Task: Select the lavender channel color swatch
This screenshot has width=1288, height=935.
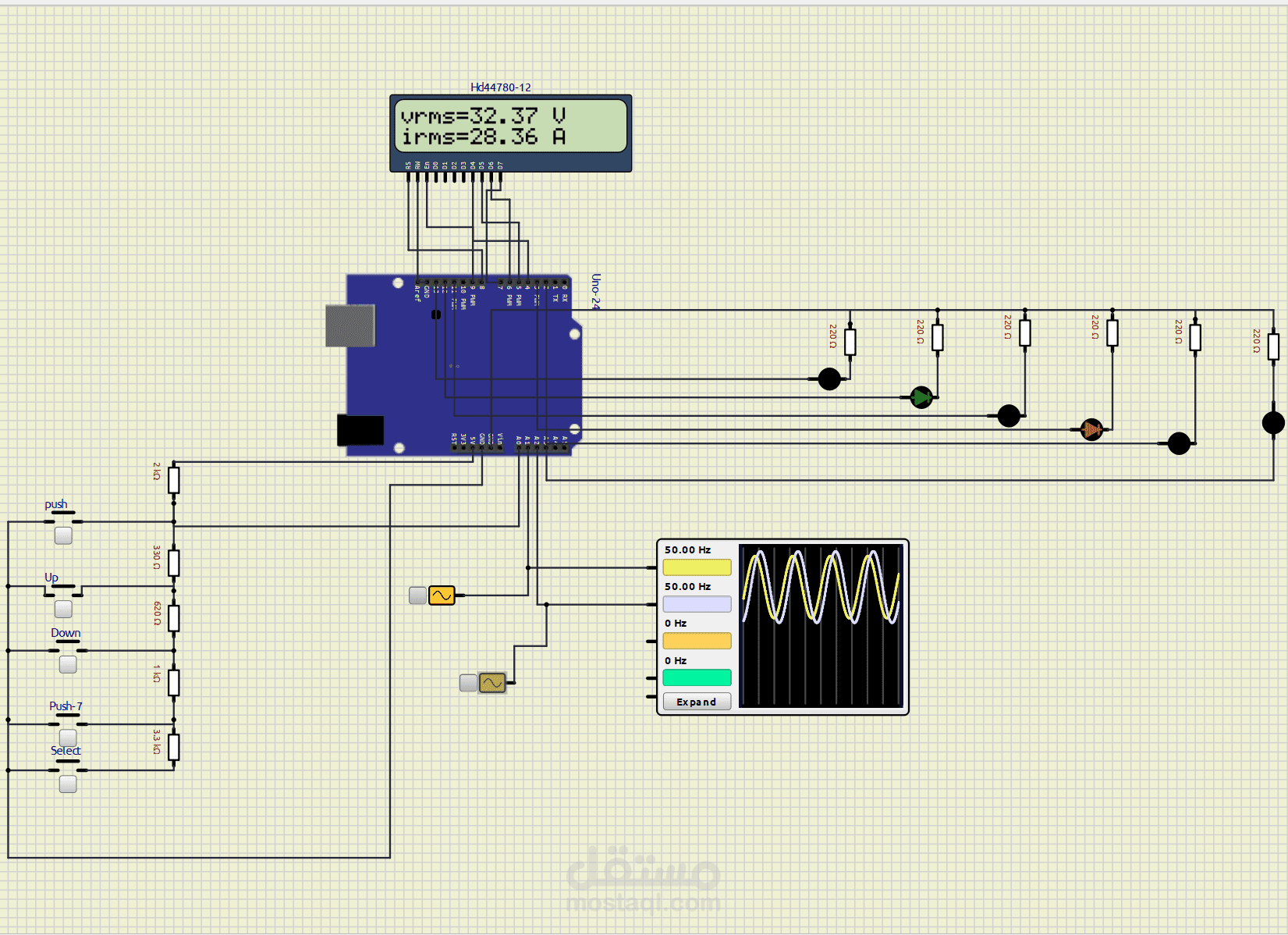Action: tap(697, 604)
